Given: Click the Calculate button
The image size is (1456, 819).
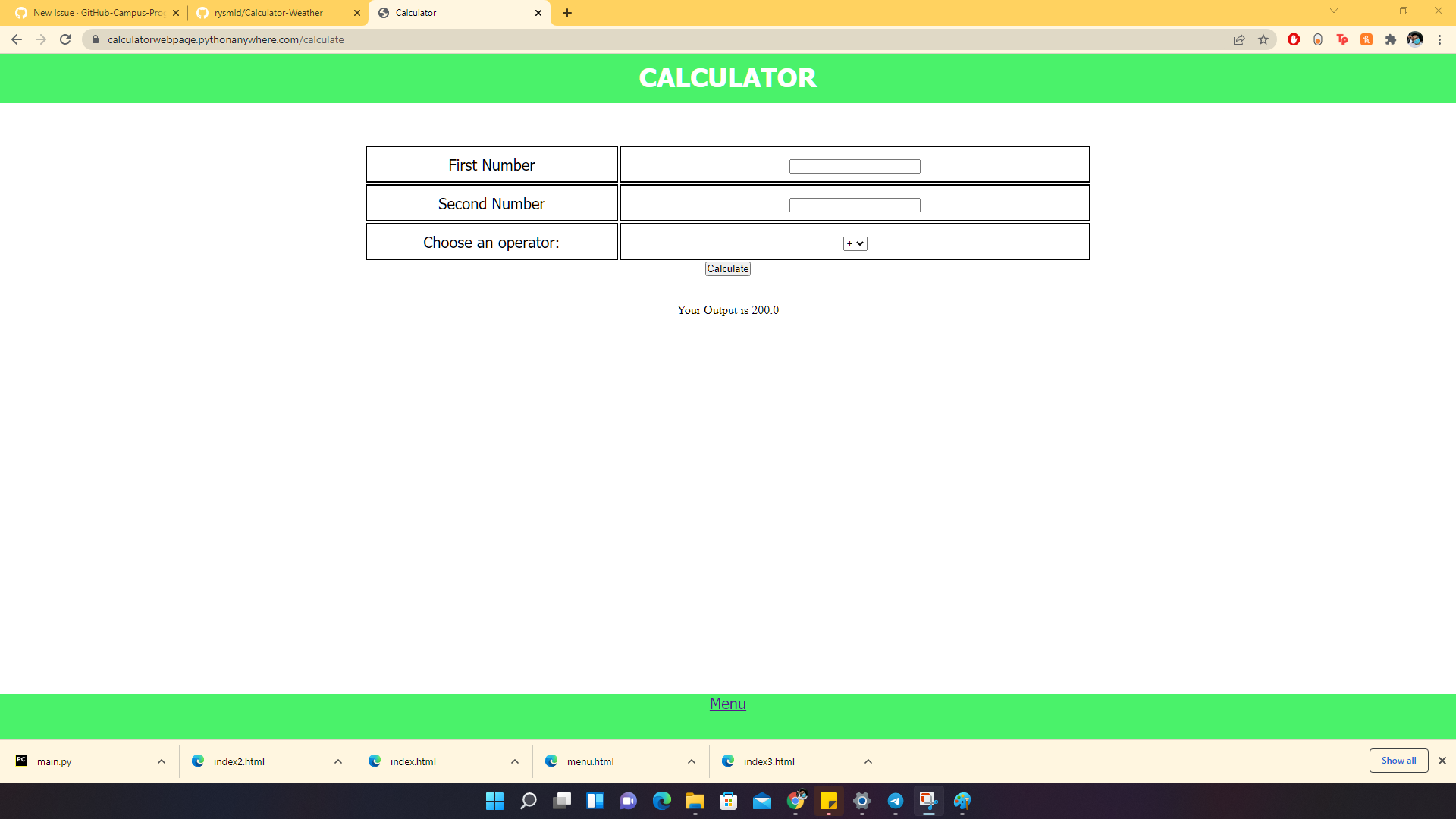Looking at the screenshot, I should [x=728, y=268].
